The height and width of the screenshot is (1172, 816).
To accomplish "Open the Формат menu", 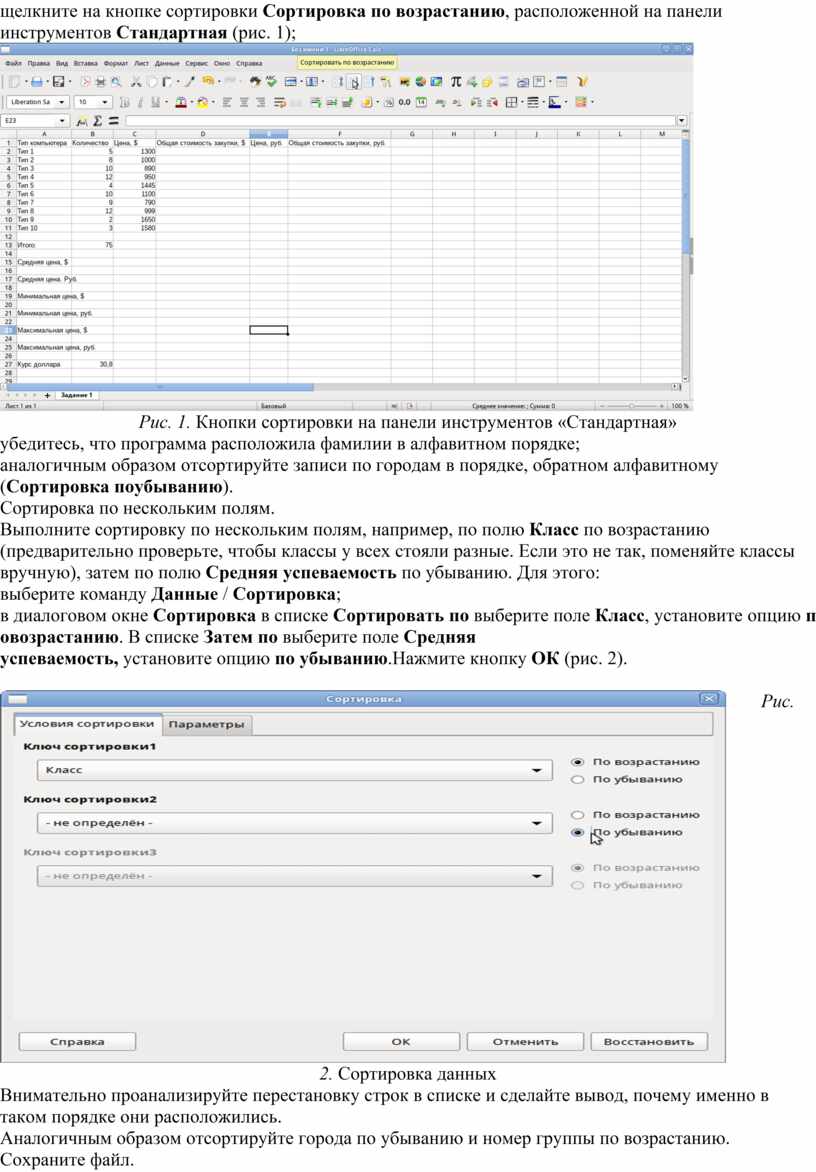I will tap(116, 64).
